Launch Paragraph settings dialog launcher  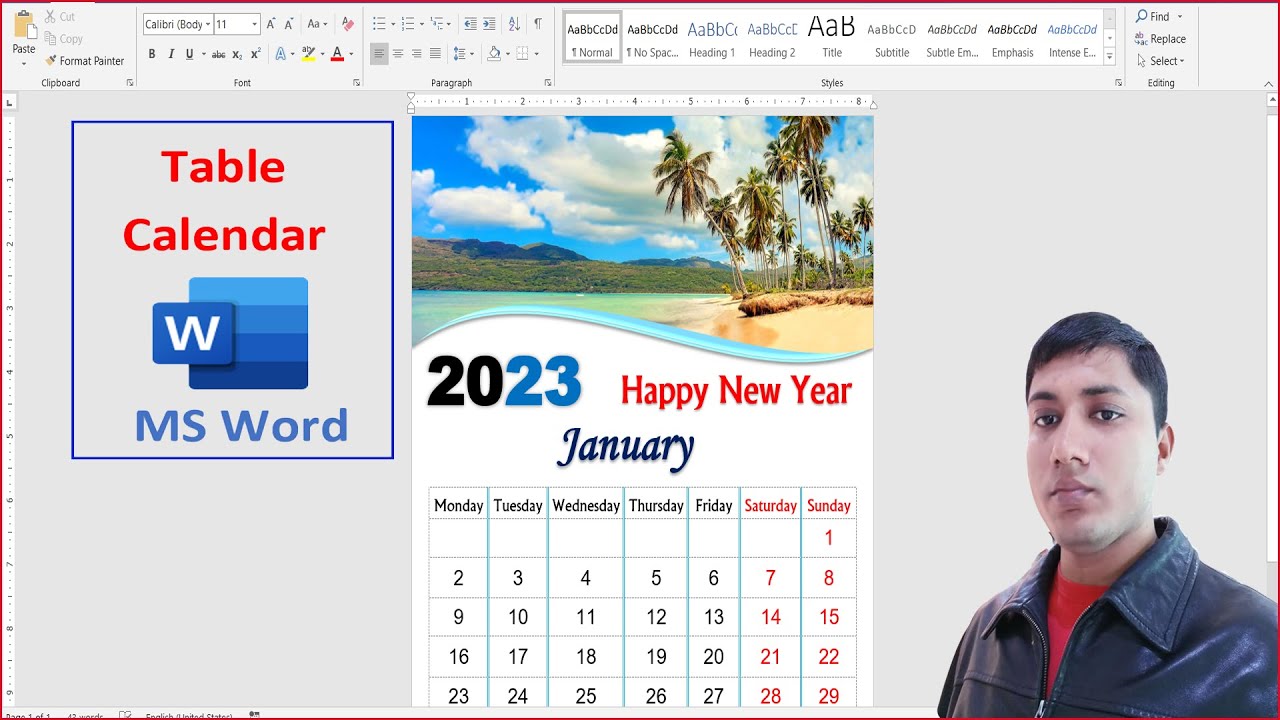(548, 83)
